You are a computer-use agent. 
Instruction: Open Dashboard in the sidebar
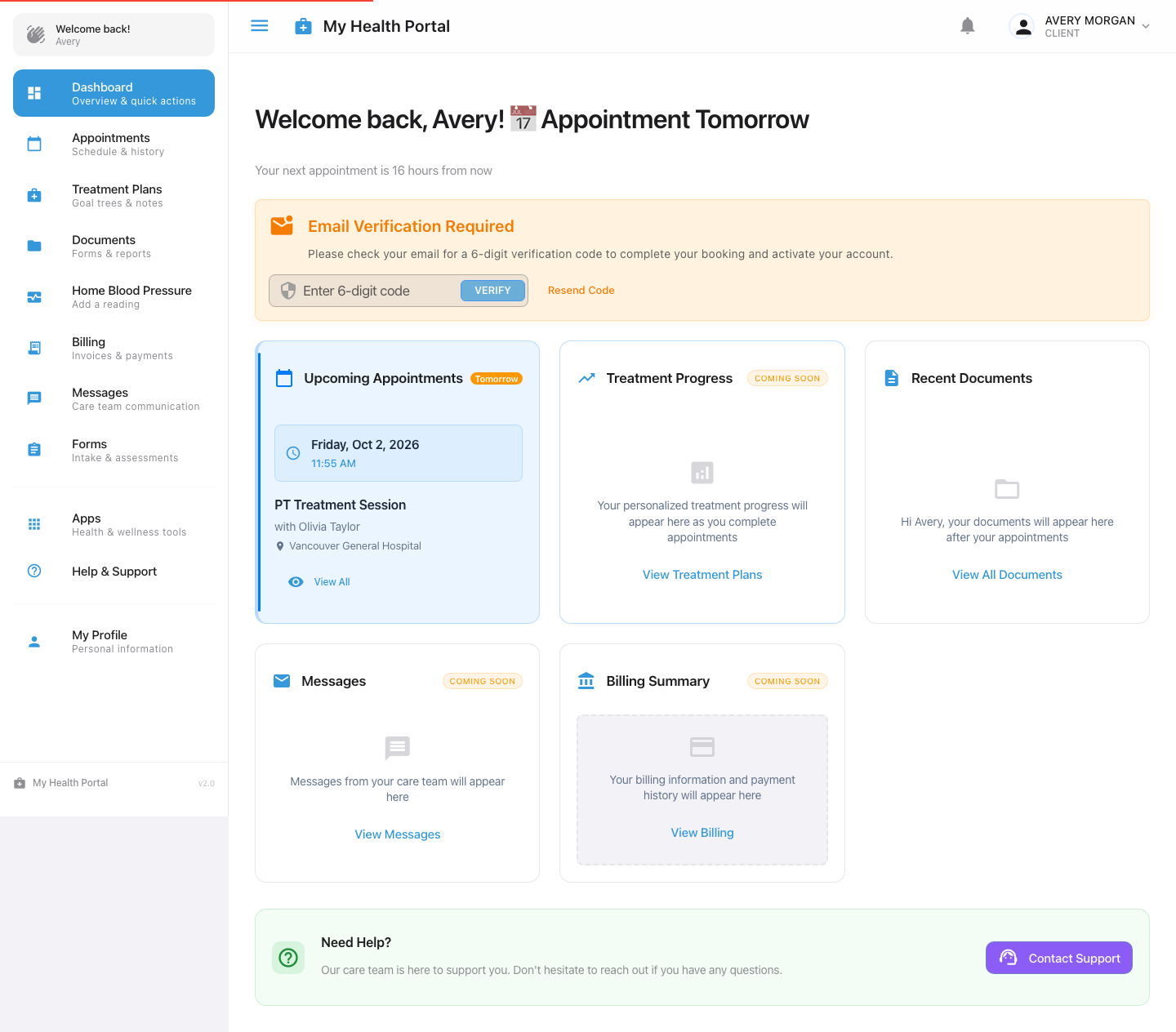pos(114,93)
